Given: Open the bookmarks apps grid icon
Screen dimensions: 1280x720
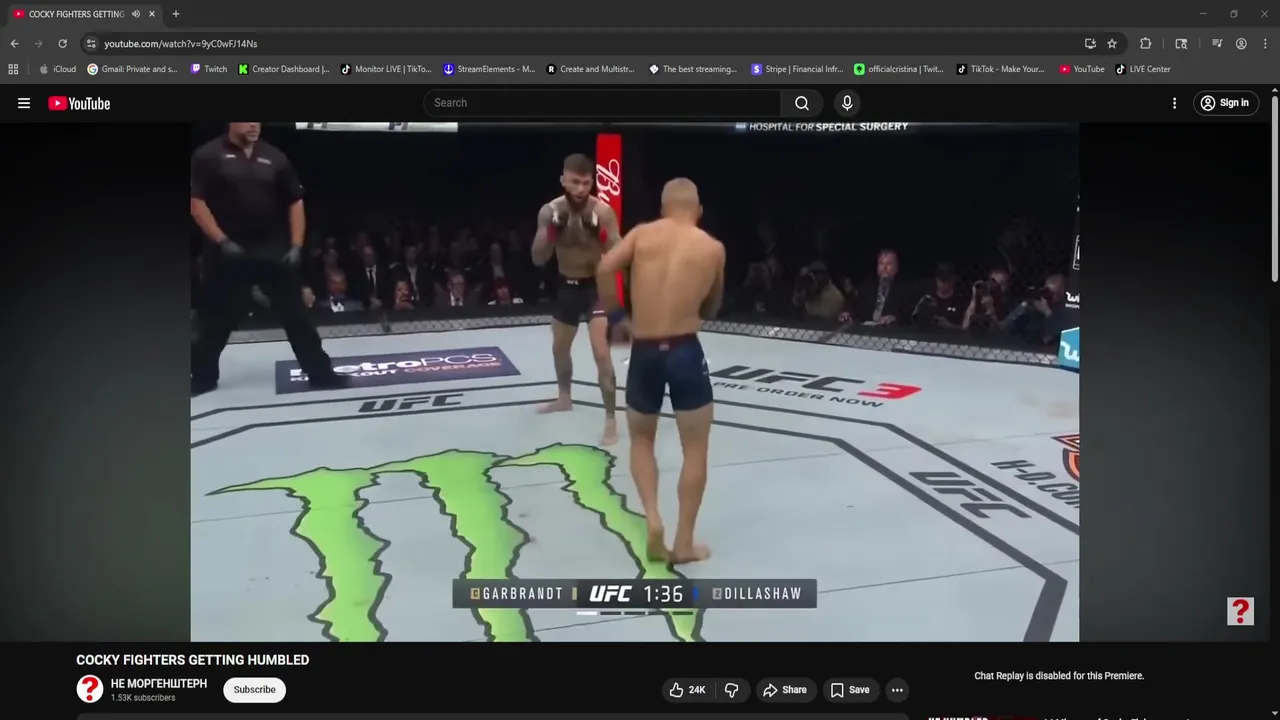Looking at the screenshot, I should point(13,69).
